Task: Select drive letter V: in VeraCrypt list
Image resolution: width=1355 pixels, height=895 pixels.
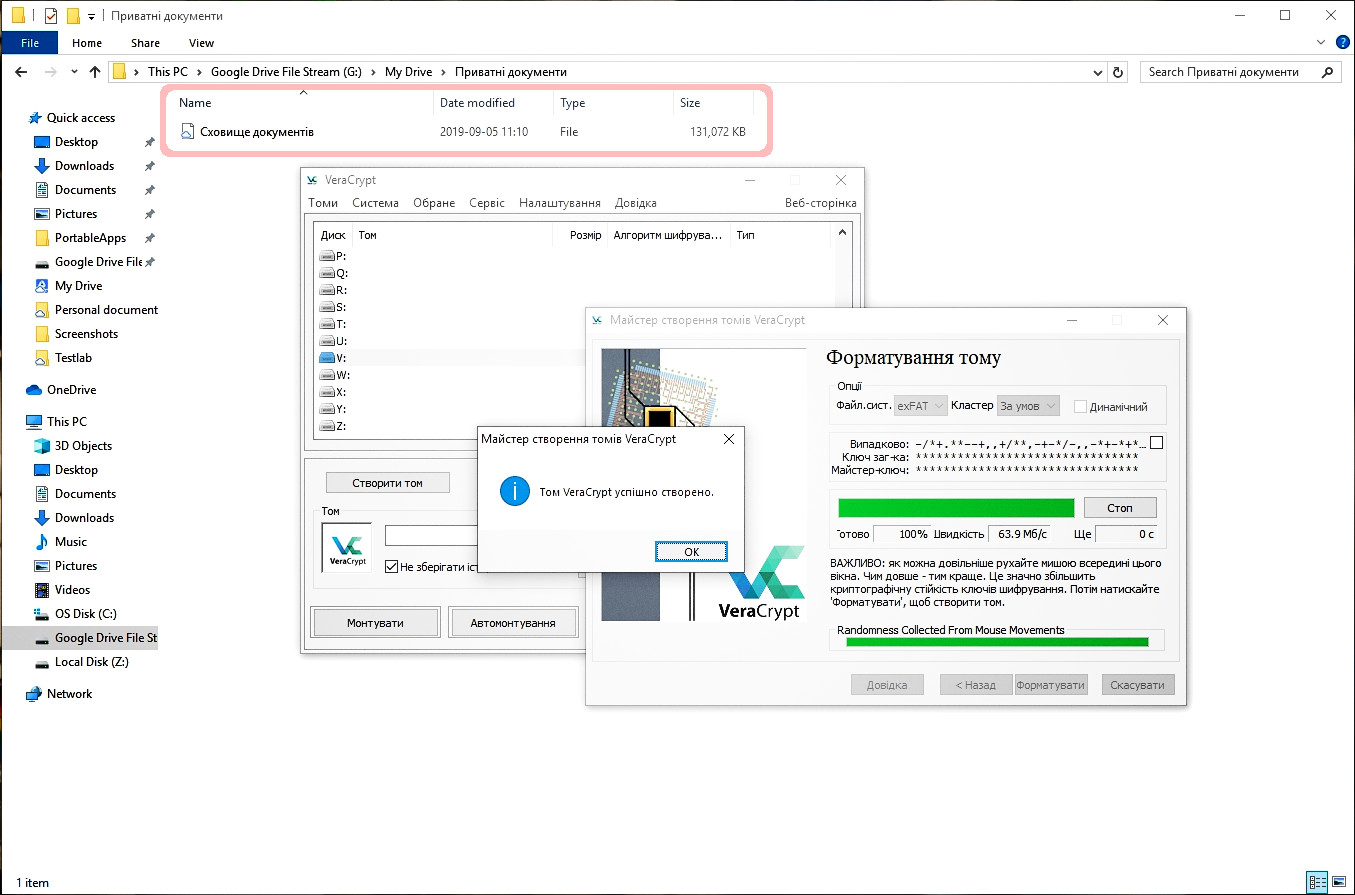Action: pyautogui.click(x=333, y=358)
